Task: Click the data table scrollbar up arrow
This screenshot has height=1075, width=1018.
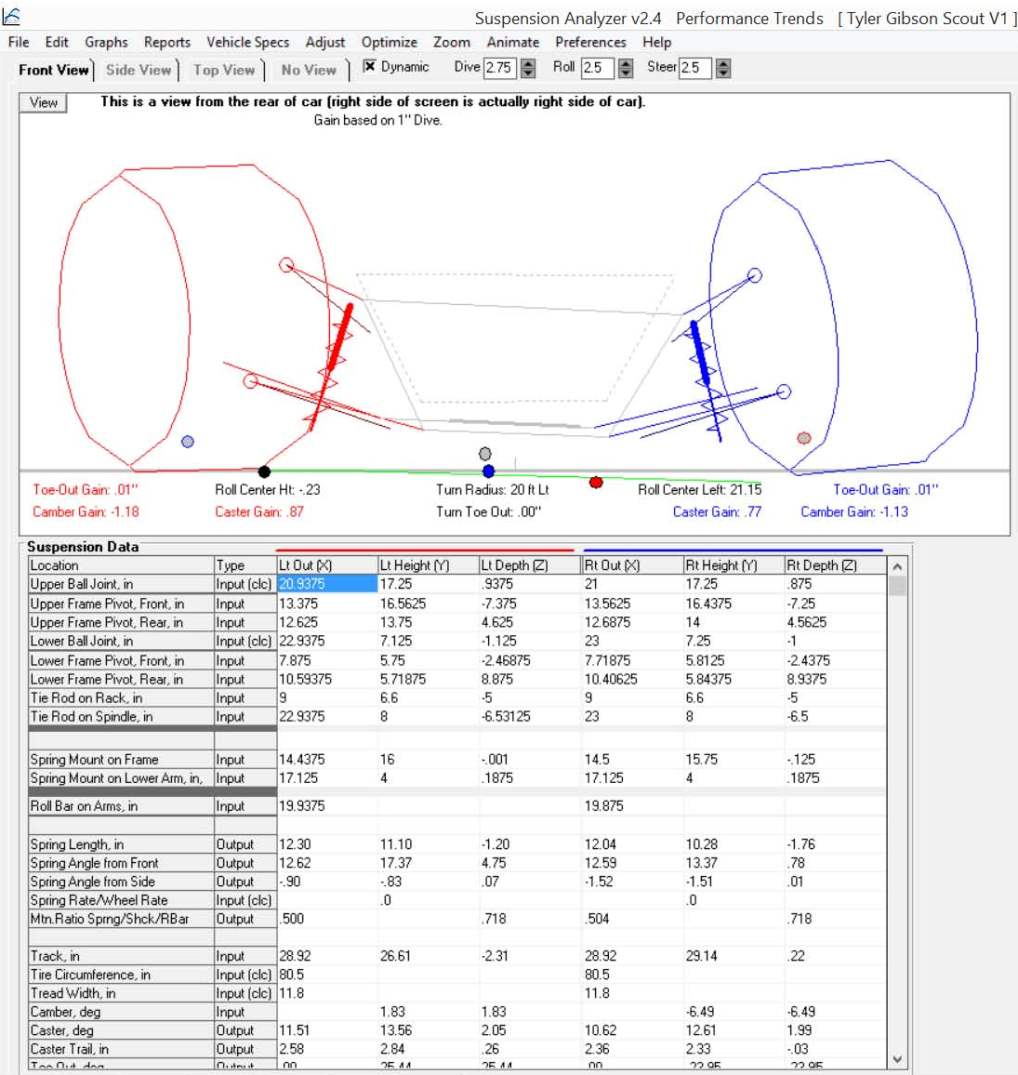Action: tap(897, 567)
